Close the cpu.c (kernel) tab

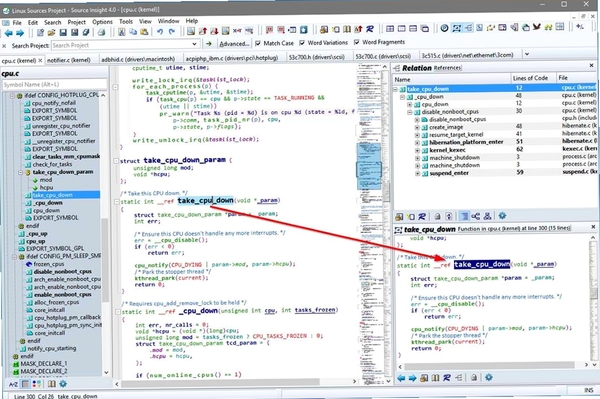[x=40, y=60]
